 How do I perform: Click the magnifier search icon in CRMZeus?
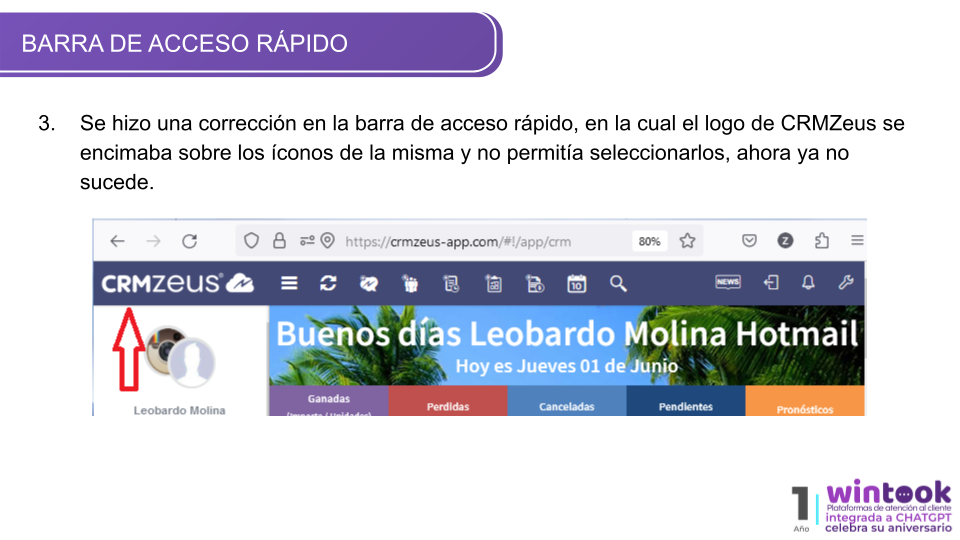(618, 283)
